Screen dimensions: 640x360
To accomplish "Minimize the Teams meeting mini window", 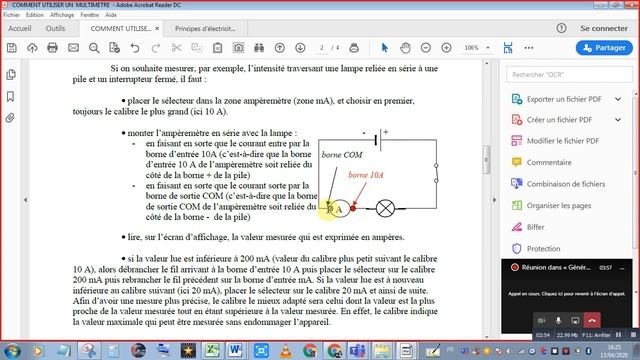I will point(622,268).
